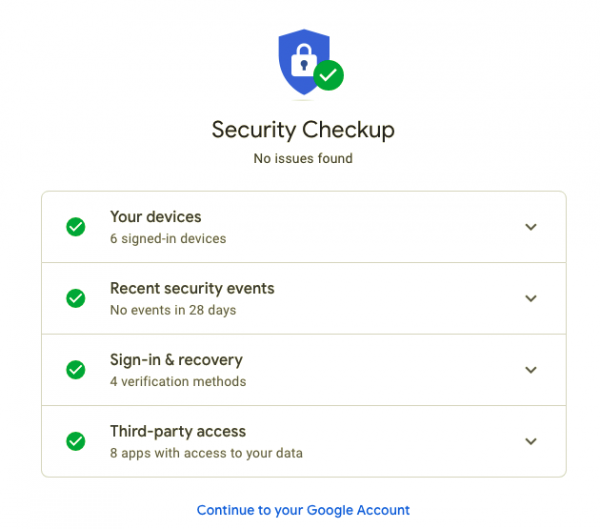The height and width of the screenshot is (529, 600).
Task: Follow the Continue to your Google Account link
Action: click(303, 510)
